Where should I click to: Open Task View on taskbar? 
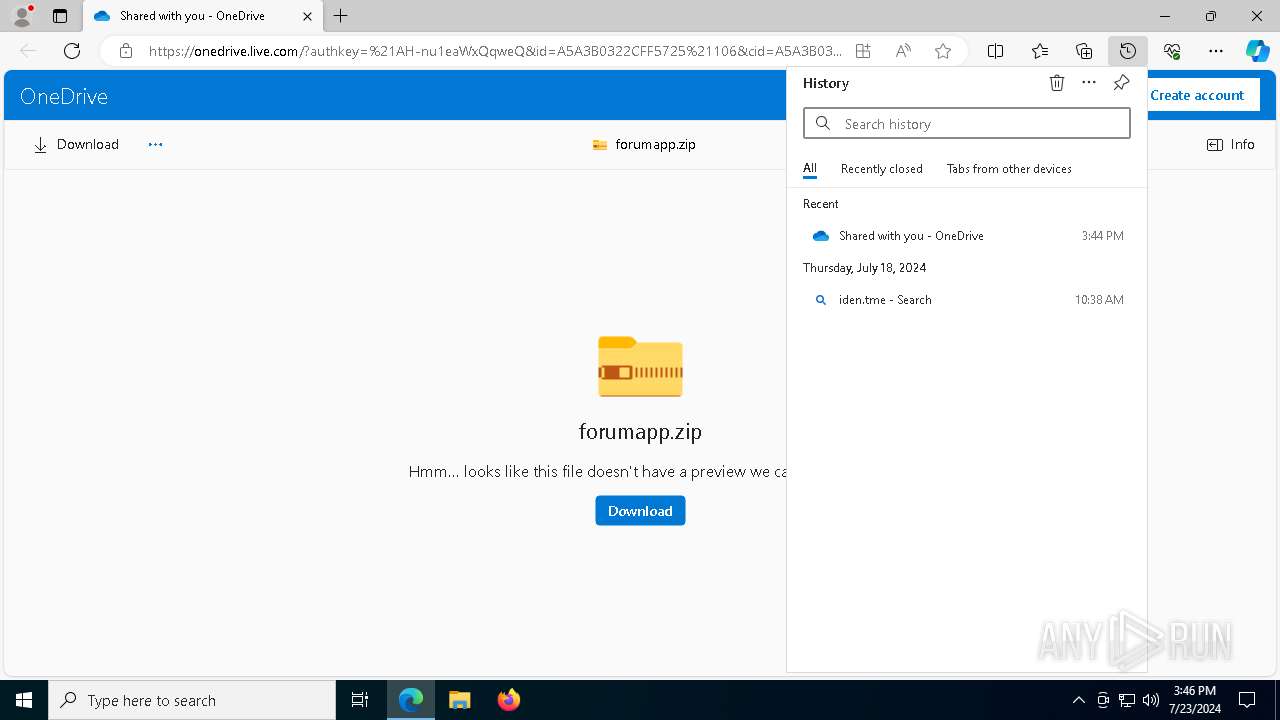[x=360, y=700]
